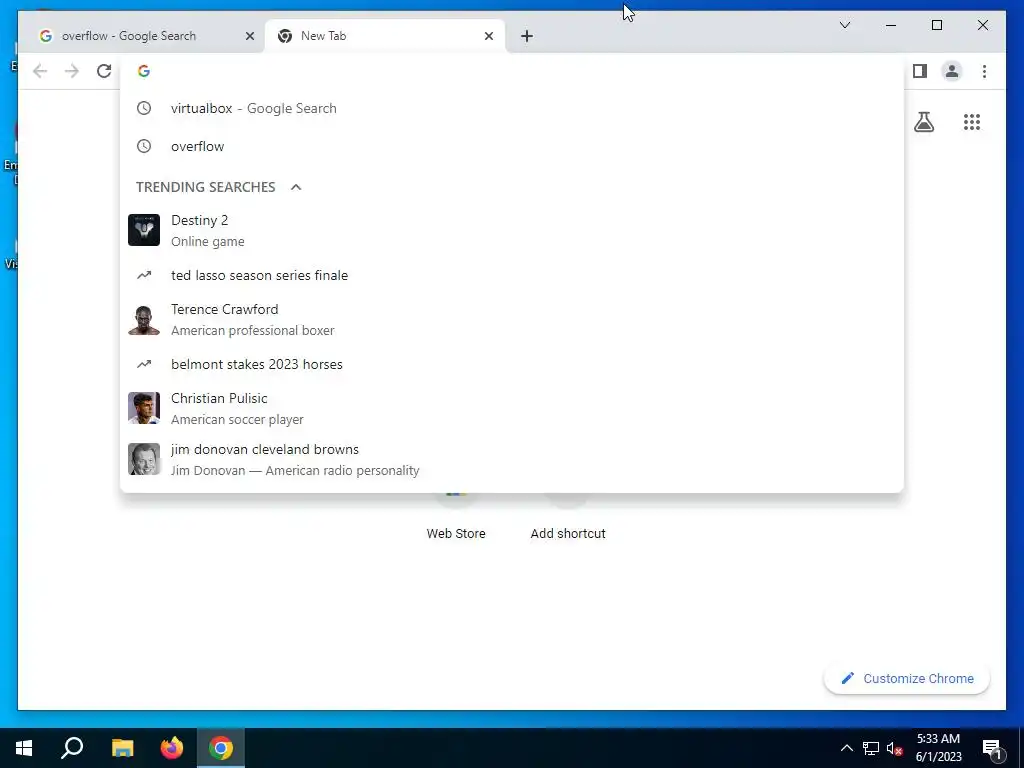Open File Explorer from taskbar
The width and height of the screenshot is (1024, 768).
click(x=122, y=748)
